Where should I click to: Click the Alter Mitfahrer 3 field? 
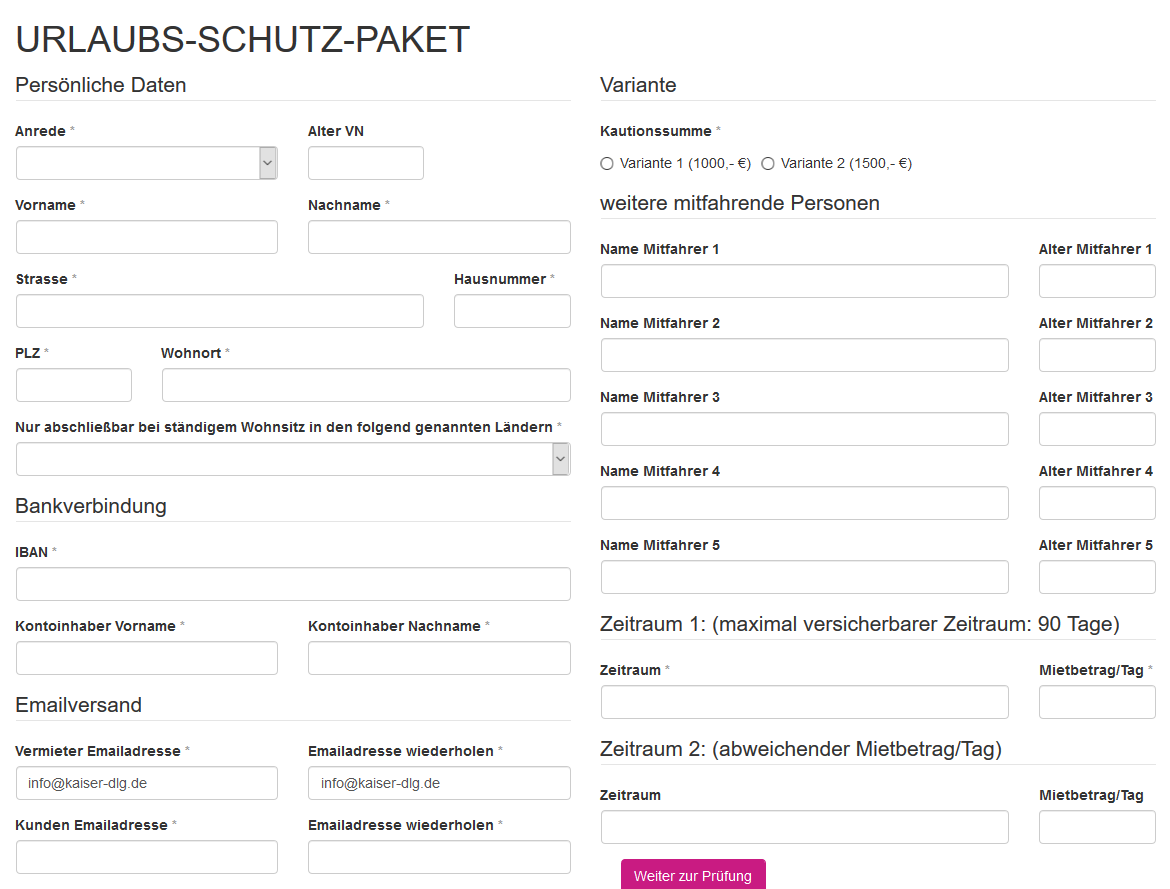(x=1097, y=429)
